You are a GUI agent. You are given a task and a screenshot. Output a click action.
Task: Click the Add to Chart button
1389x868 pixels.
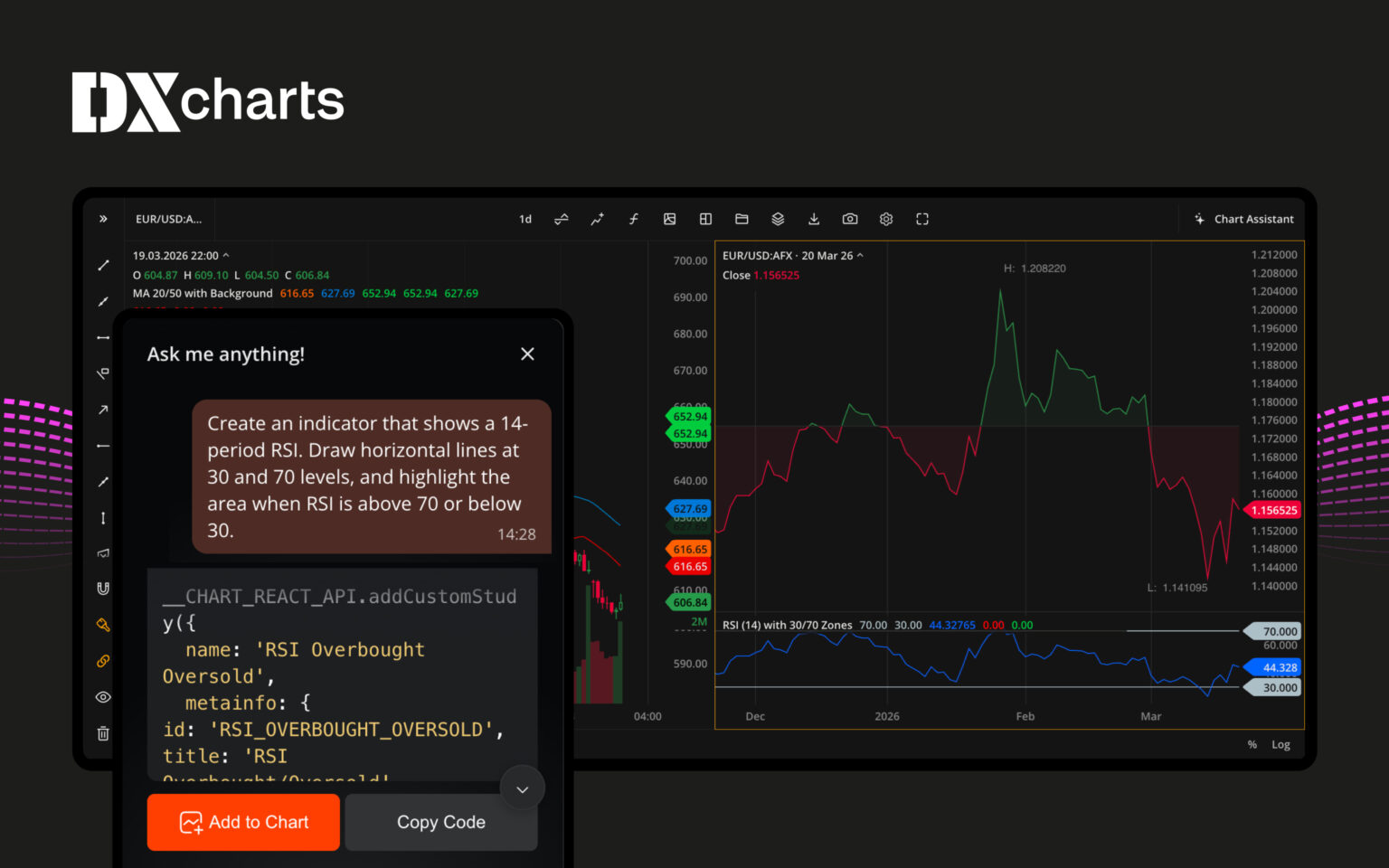click(x=242, y=822)
